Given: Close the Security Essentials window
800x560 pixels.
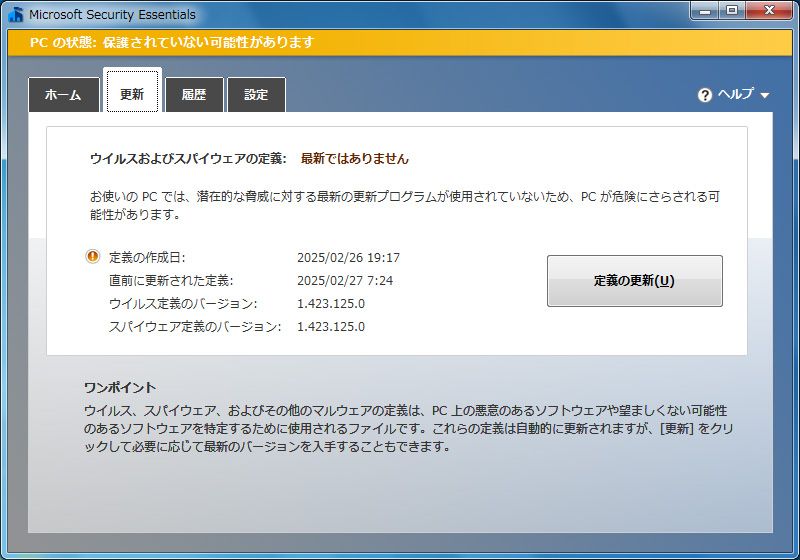Looking at the screenshot, I should tap(769, 11).
